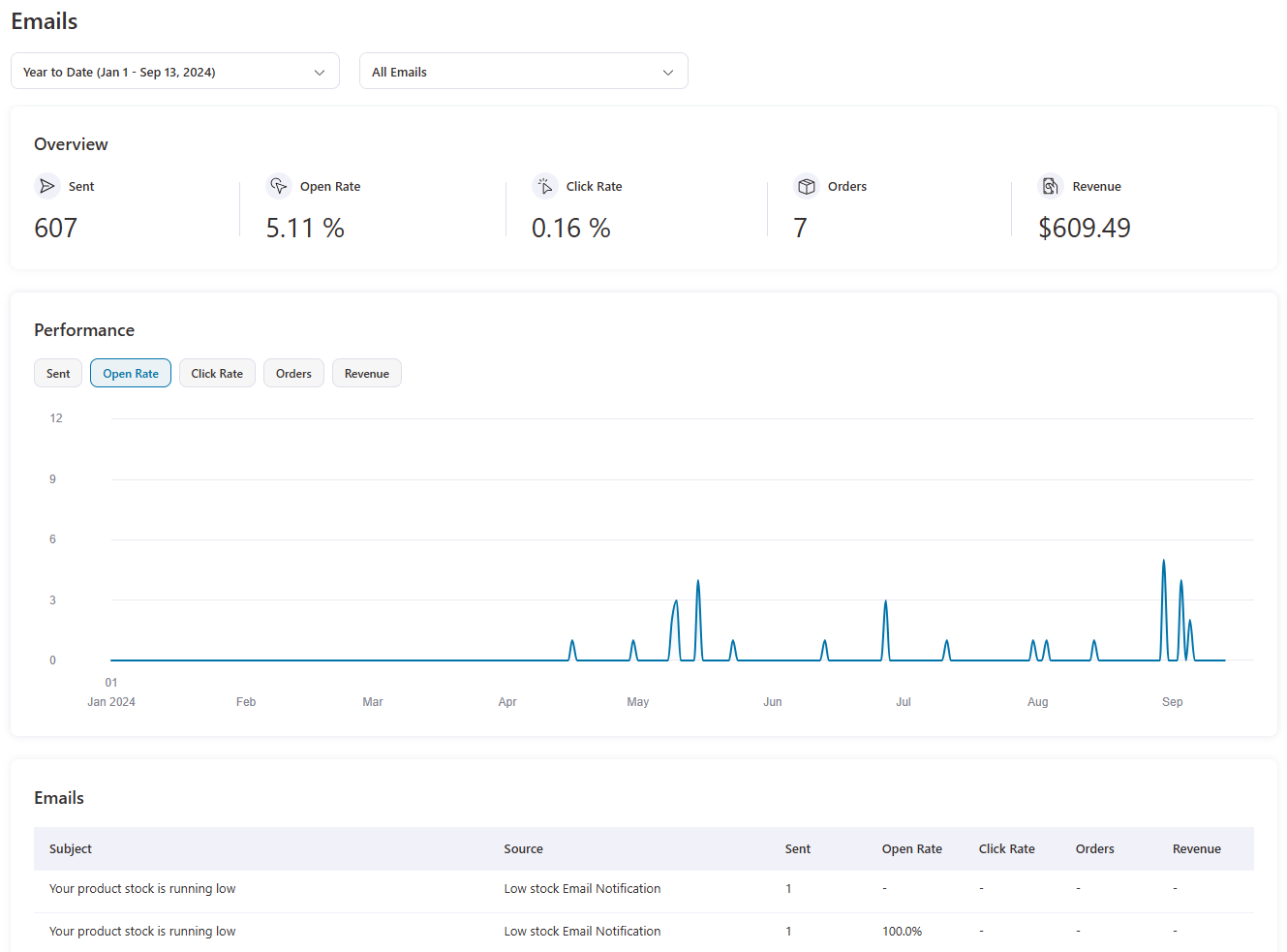Click the Click Rate pointer icon
This screenshot has width=1287, height=952.
point(545,186)
